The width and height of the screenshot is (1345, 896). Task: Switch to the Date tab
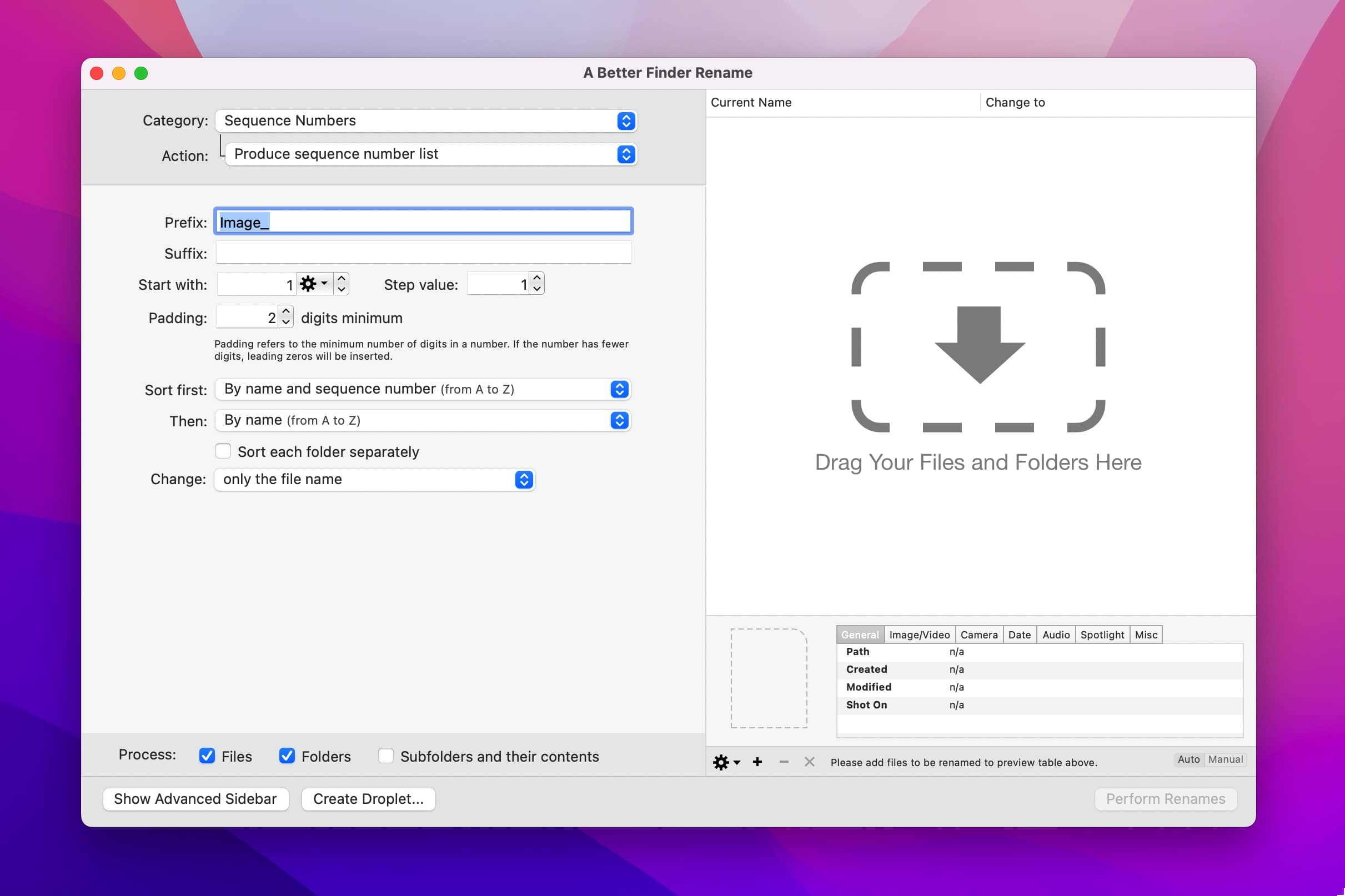(1019, 635)
